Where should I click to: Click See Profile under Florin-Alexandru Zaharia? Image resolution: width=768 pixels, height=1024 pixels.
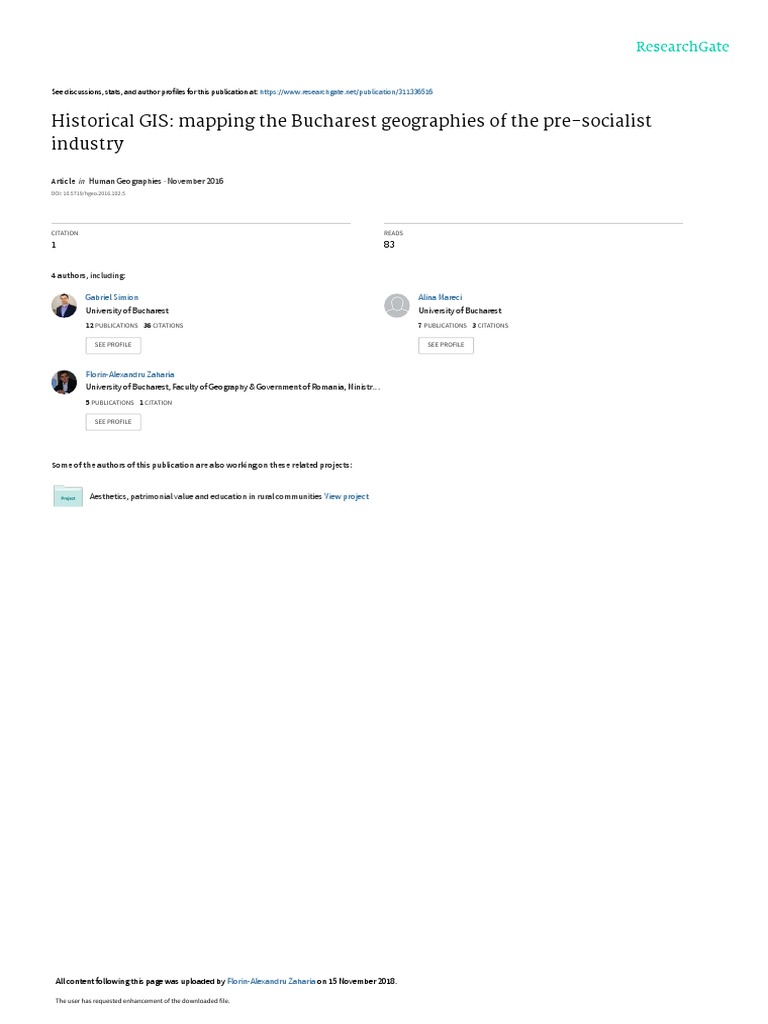pos(113,422)
